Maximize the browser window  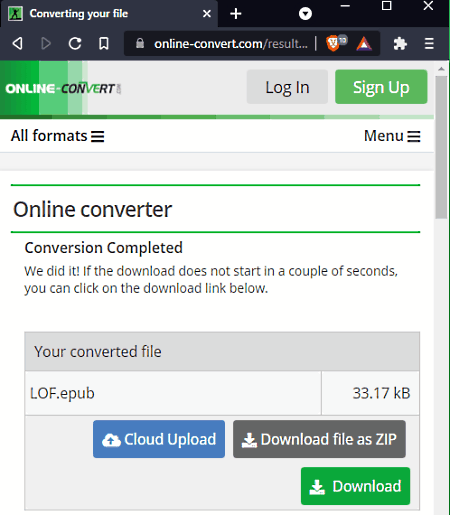pyautogui.click(x=386, y=6)
